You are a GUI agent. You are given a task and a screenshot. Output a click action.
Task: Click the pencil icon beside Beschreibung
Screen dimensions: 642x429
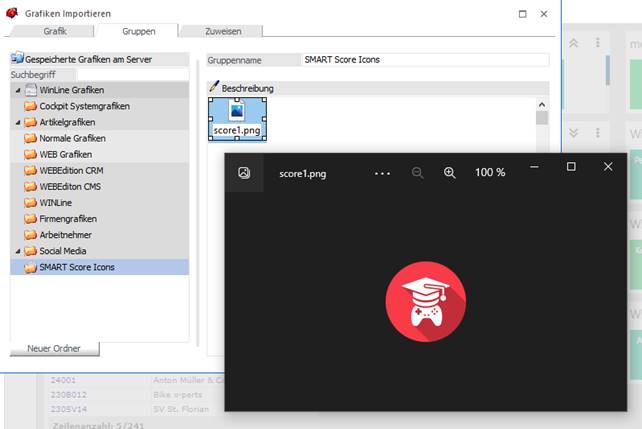(x=213, y=88)
